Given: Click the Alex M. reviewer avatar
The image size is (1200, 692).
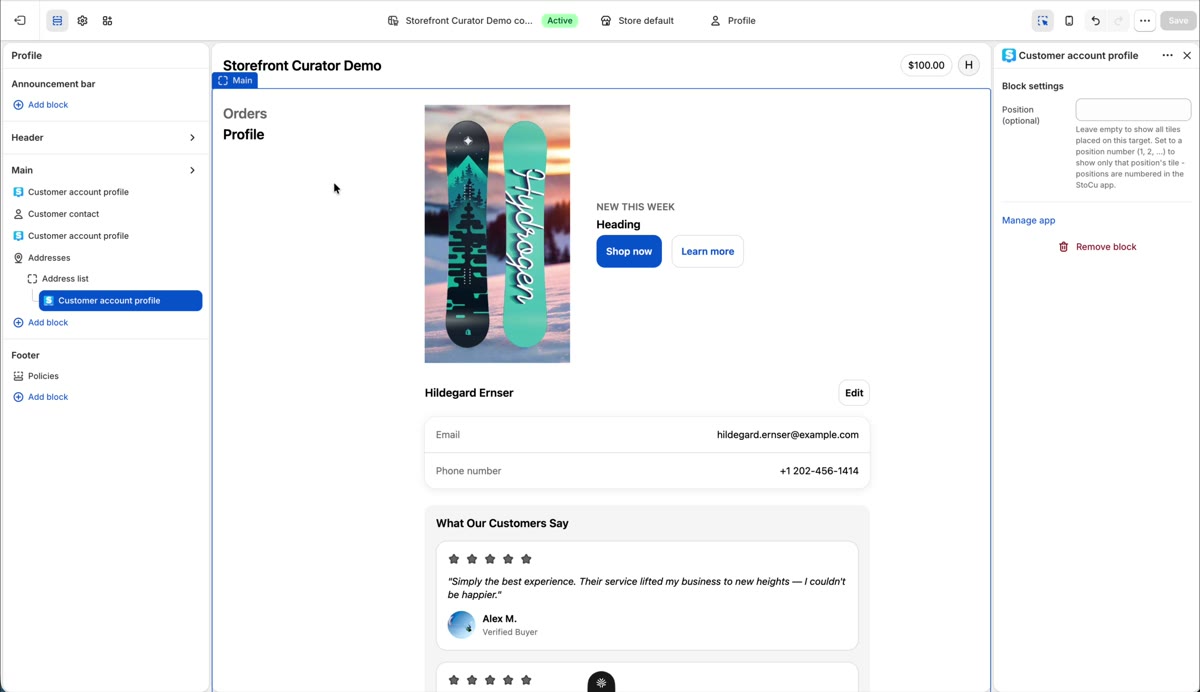Looking at the screenshot, I should [461, 625].
